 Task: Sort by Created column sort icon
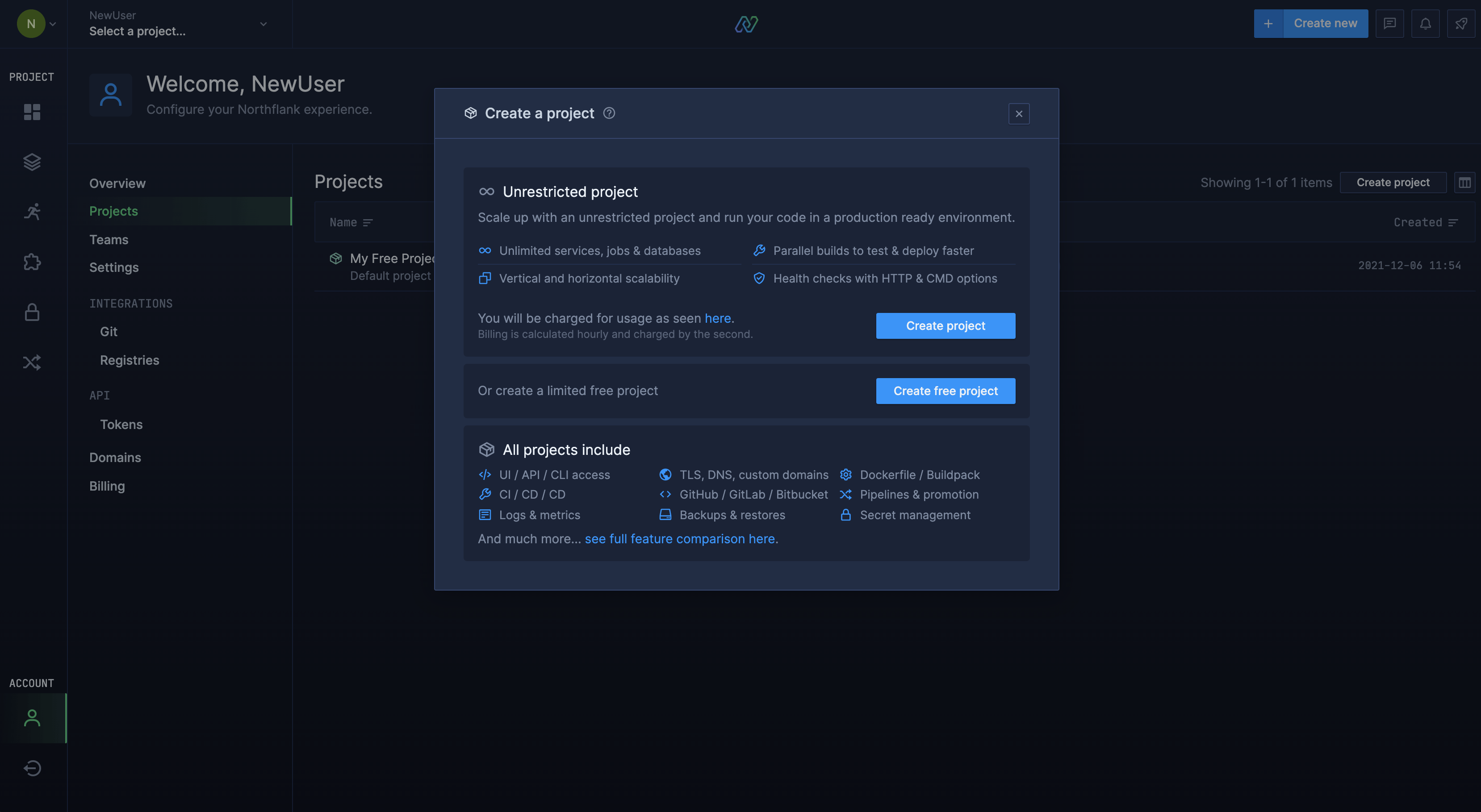tap(1453, 222)
